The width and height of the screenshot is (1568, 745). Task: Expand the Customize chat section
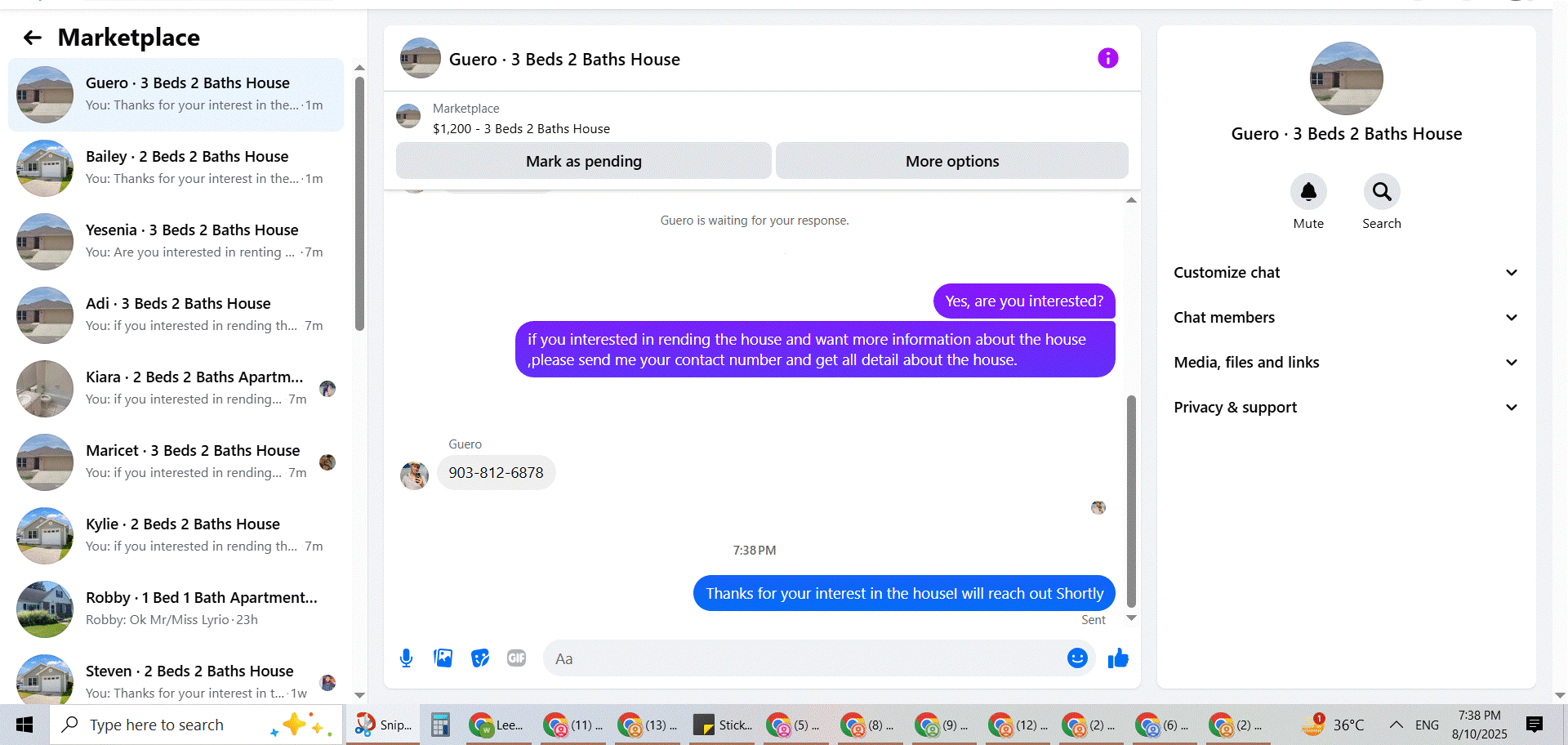(x=1346, y=273)
